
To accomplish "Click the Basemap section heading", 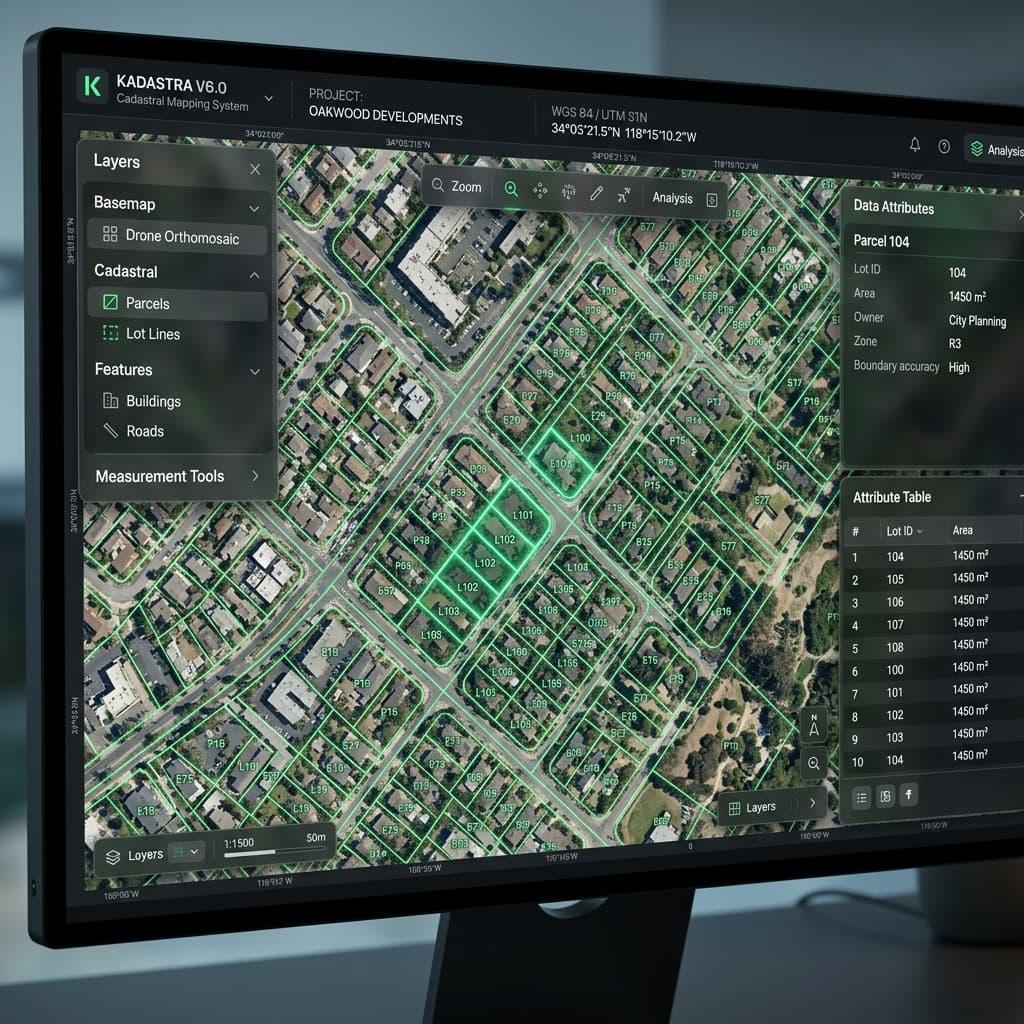I will [x=125, y=203].
